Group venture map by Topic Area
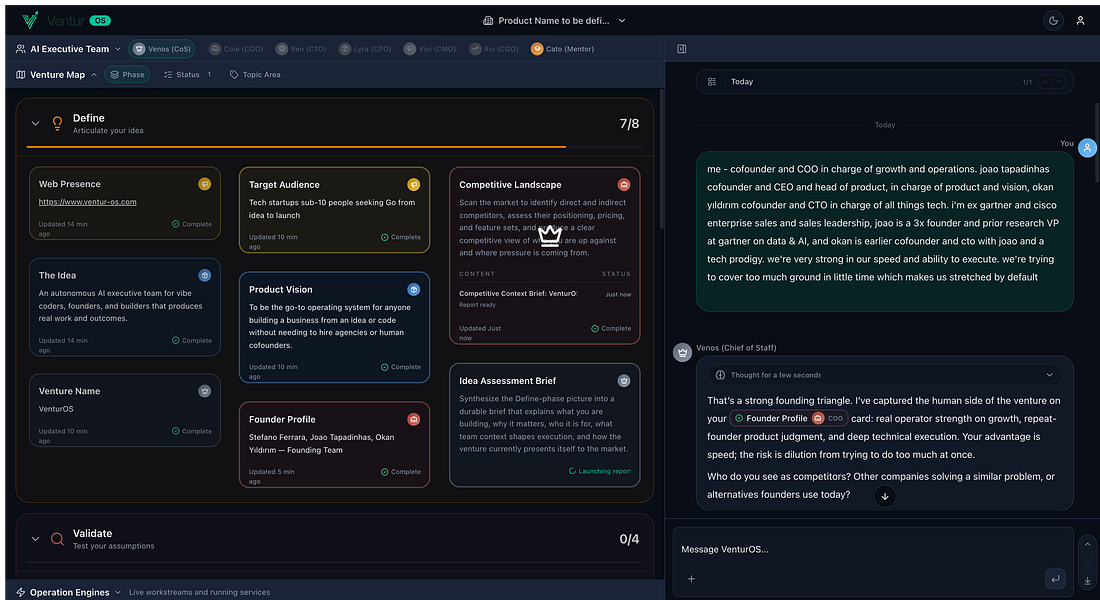 click(255, 74)
